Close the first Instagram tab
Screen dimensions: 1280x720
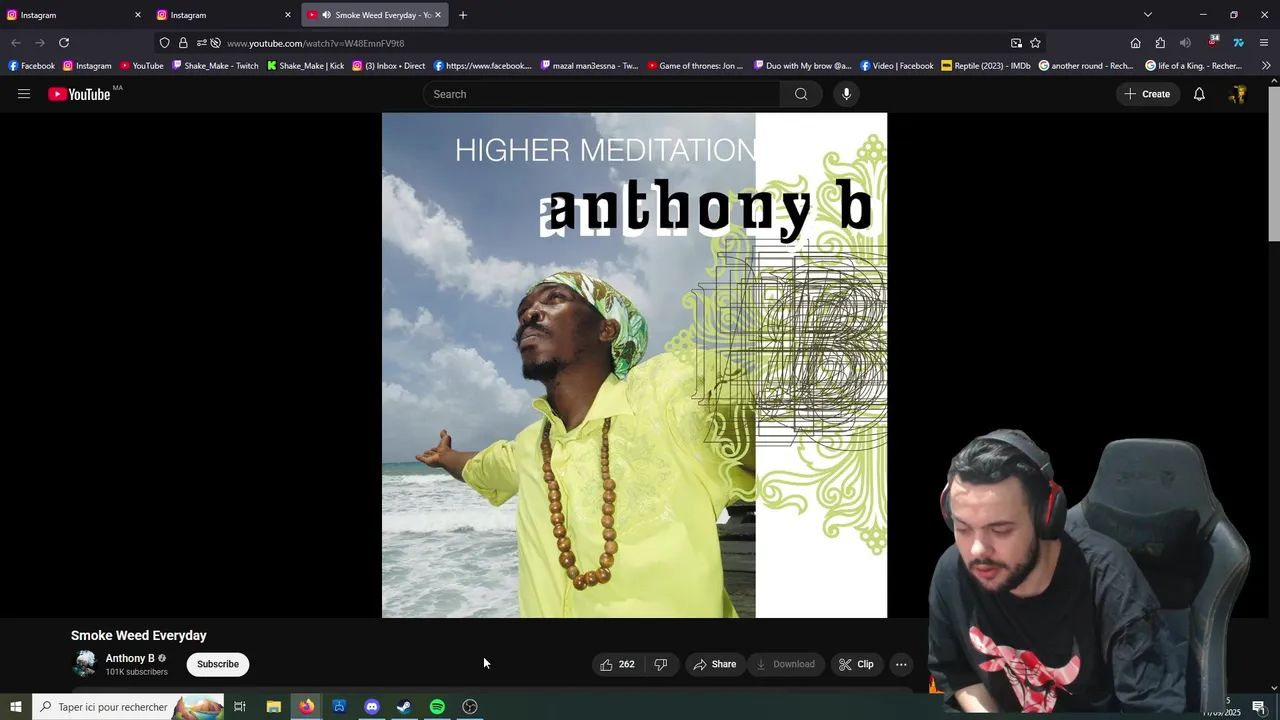138,15
